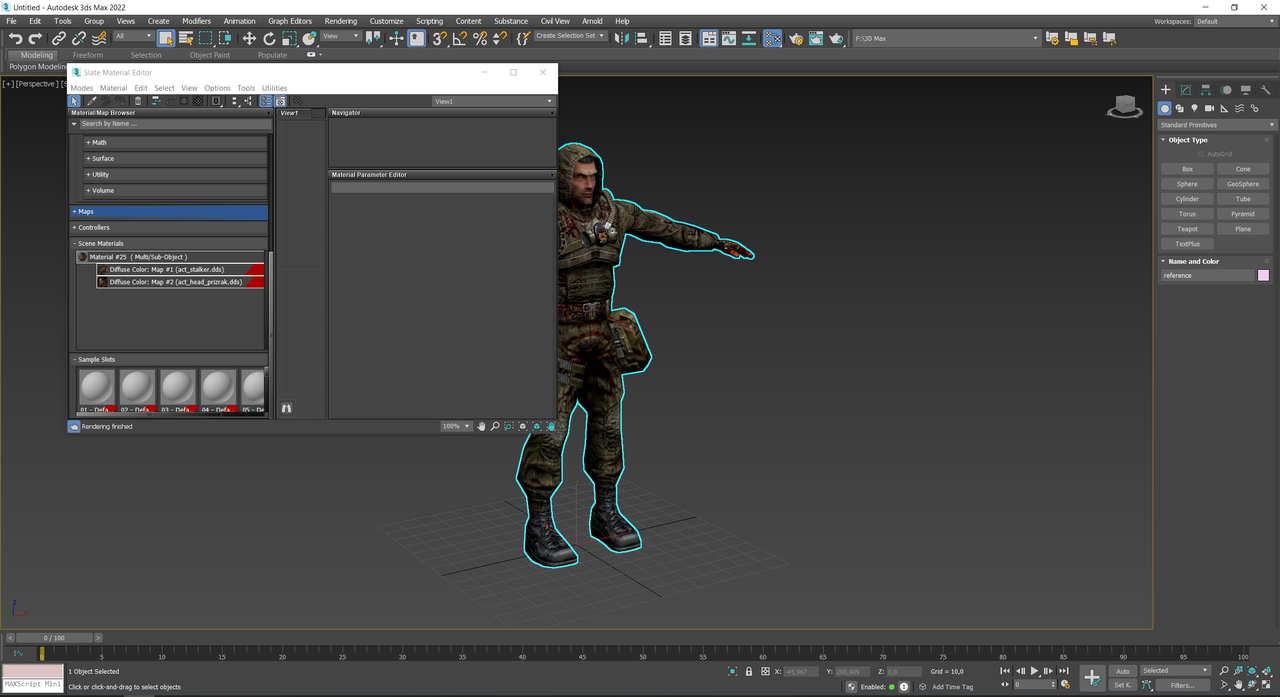Open Rendered Frame Window icon
The width and height of the screenshot is (1280, 697).
point(816,38)
